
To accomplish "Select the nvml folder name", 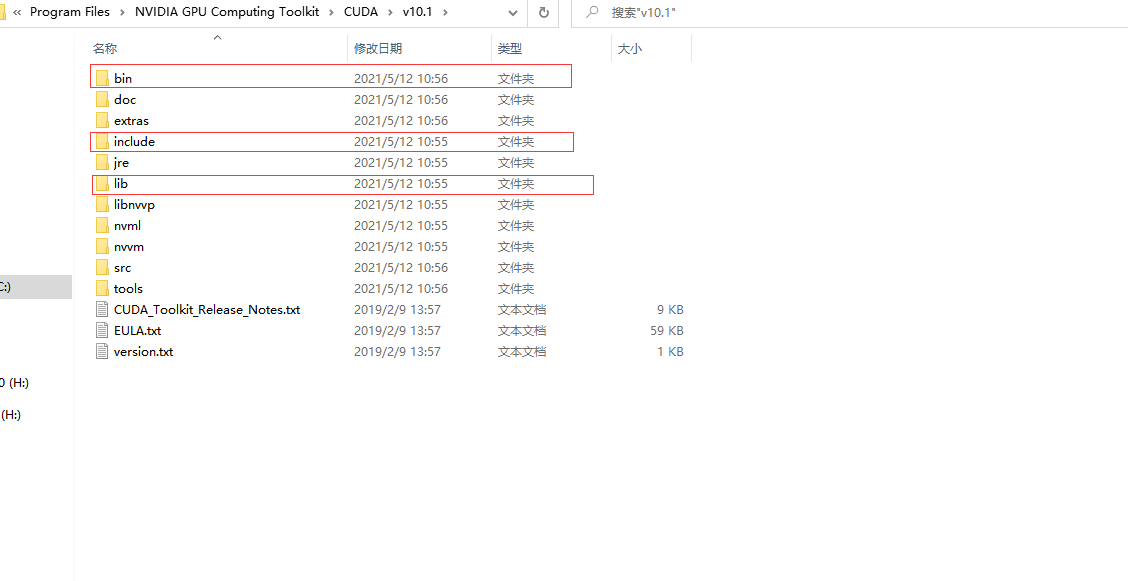I will (x=127, y=226).
